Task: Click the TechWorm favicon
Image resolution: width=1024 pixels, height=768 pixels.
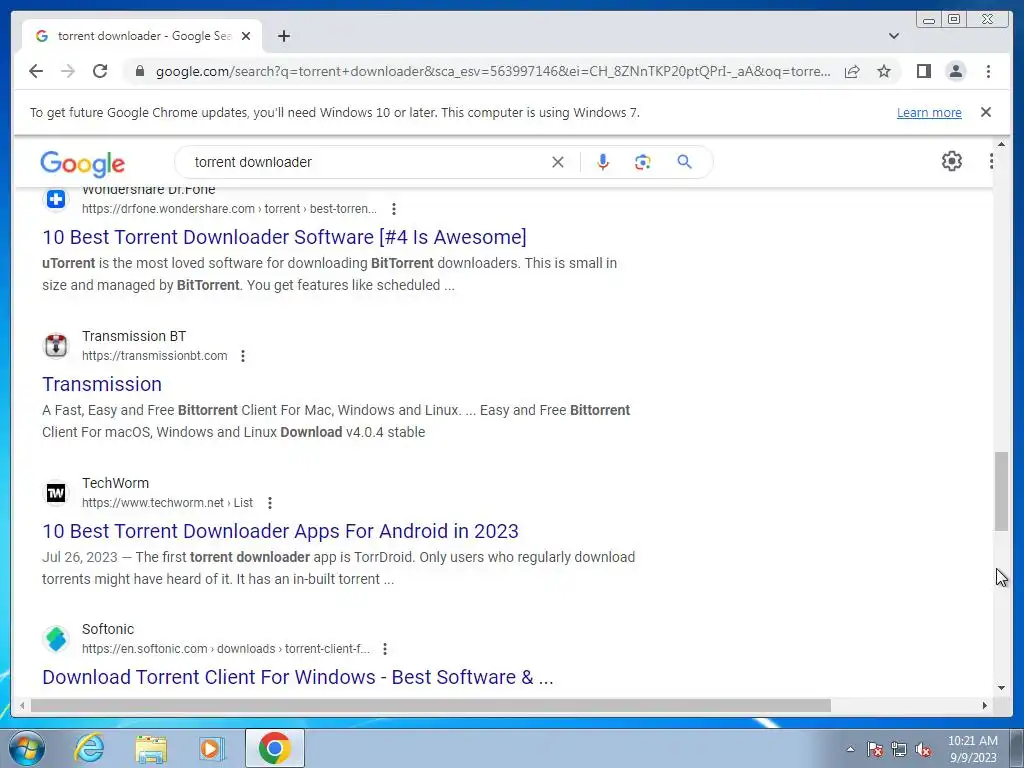Action: click(x=56, y=492)
